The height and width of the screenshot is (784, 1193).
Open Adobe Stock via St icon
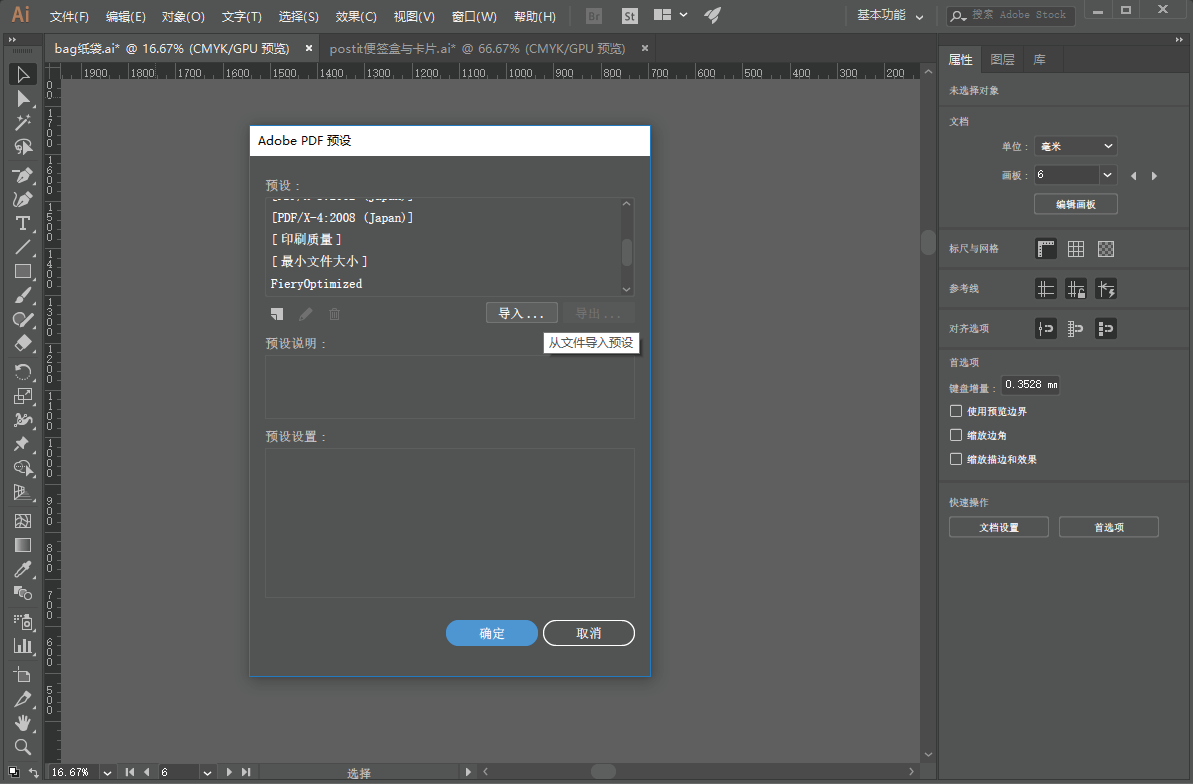click(629, 16)
